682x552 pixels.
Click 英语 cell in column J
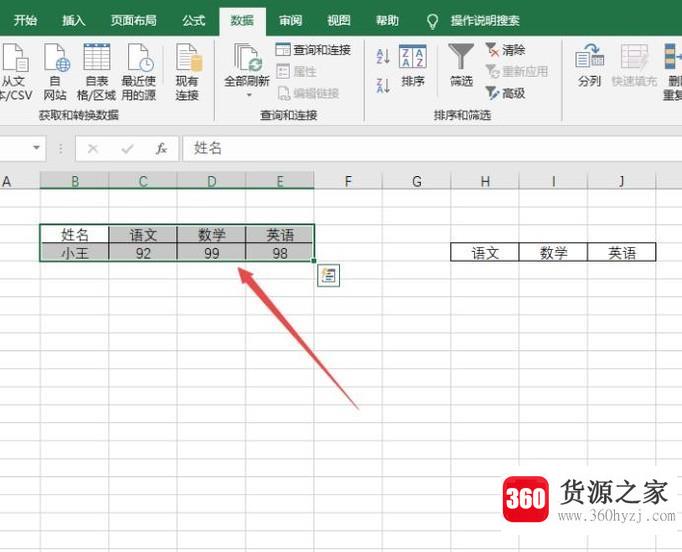pos(622,252)
